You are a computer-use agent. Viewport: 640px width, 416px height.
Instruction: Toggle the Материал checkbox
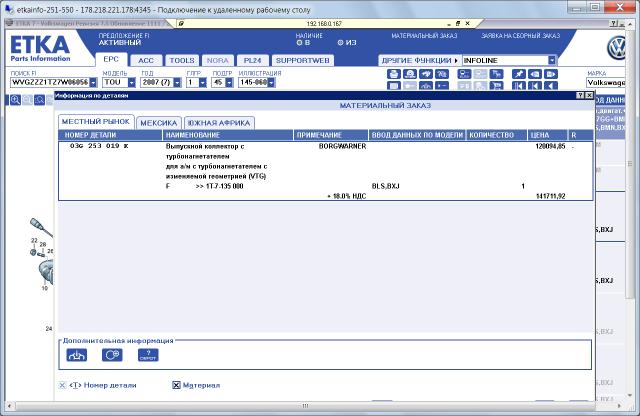click(176, 385)
